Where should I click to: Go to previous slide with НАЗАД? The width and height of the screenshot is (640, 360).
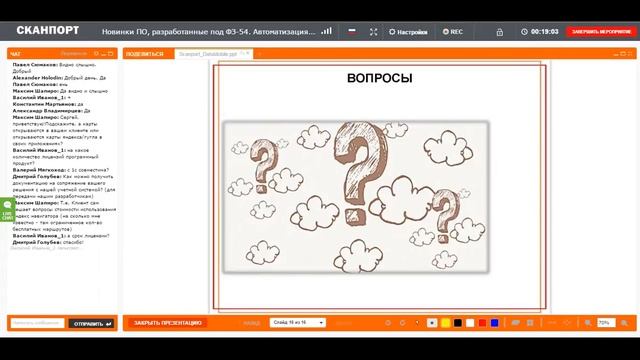[x=251, y=323]
